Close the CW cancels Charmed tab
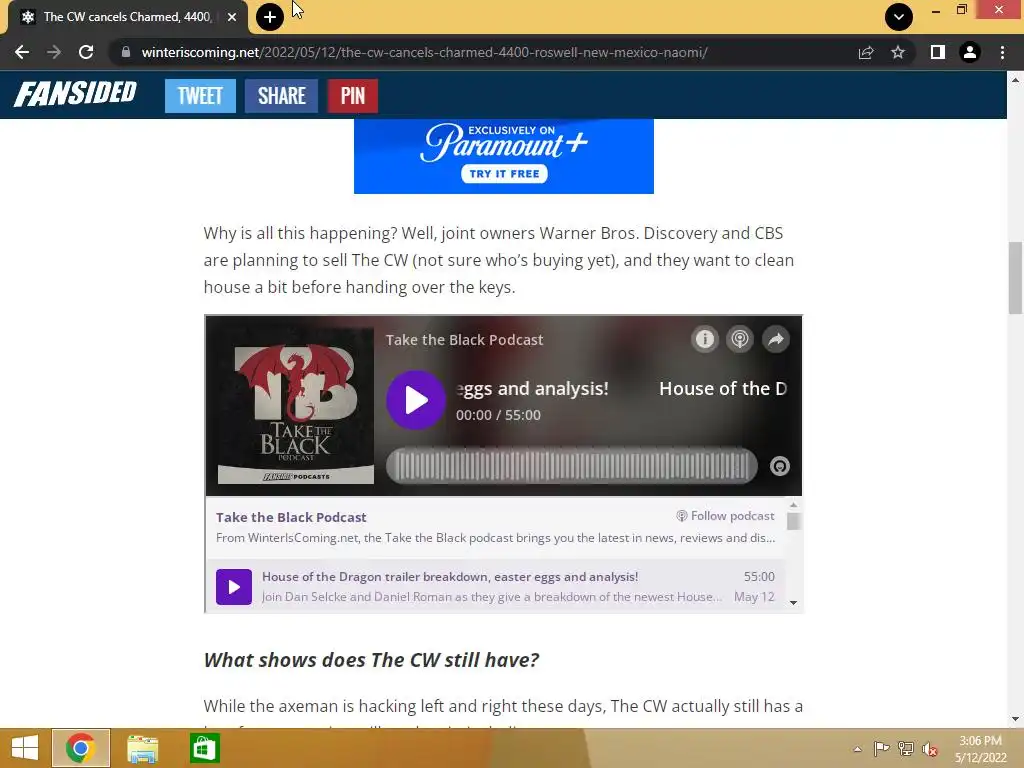Screen dimensions: 1024x768 click(232, 17)
